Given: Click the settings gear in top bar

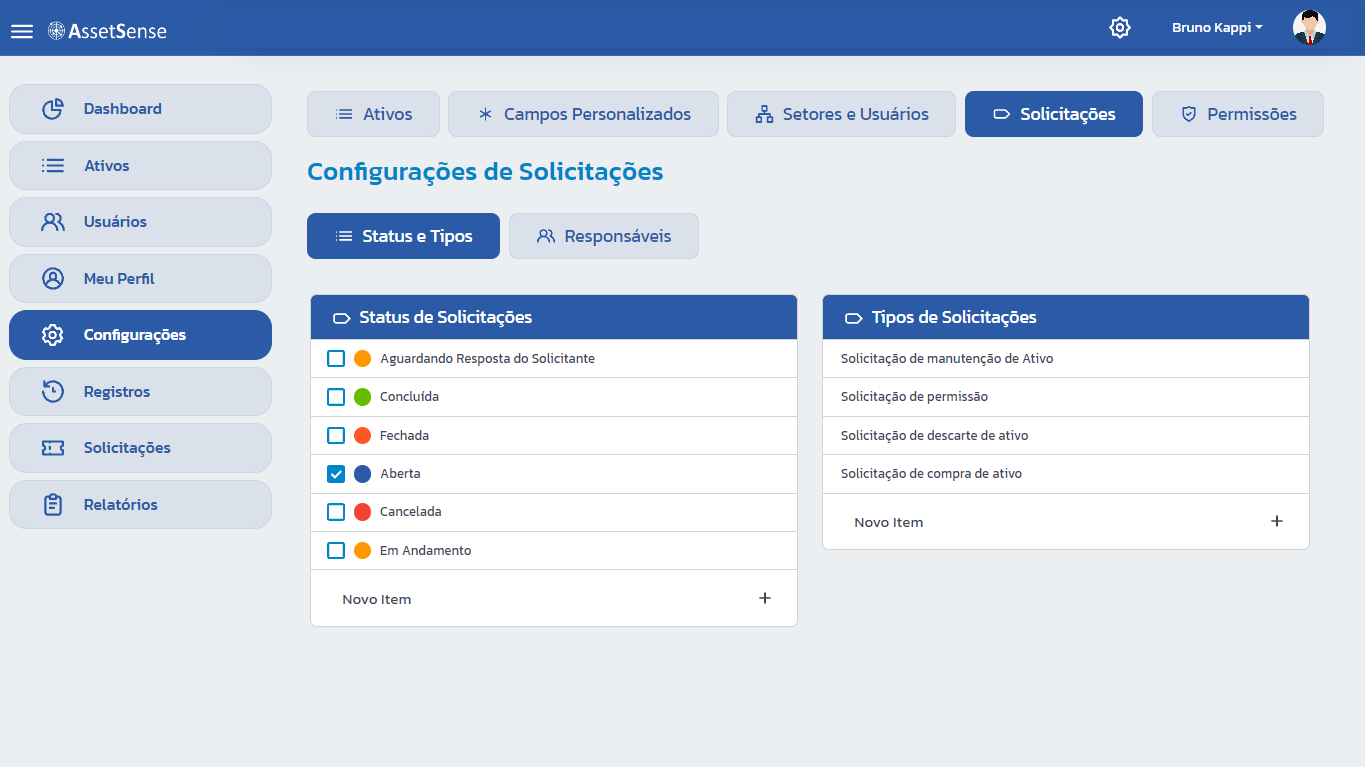Looking at the screenshot, I should 1120,28.
